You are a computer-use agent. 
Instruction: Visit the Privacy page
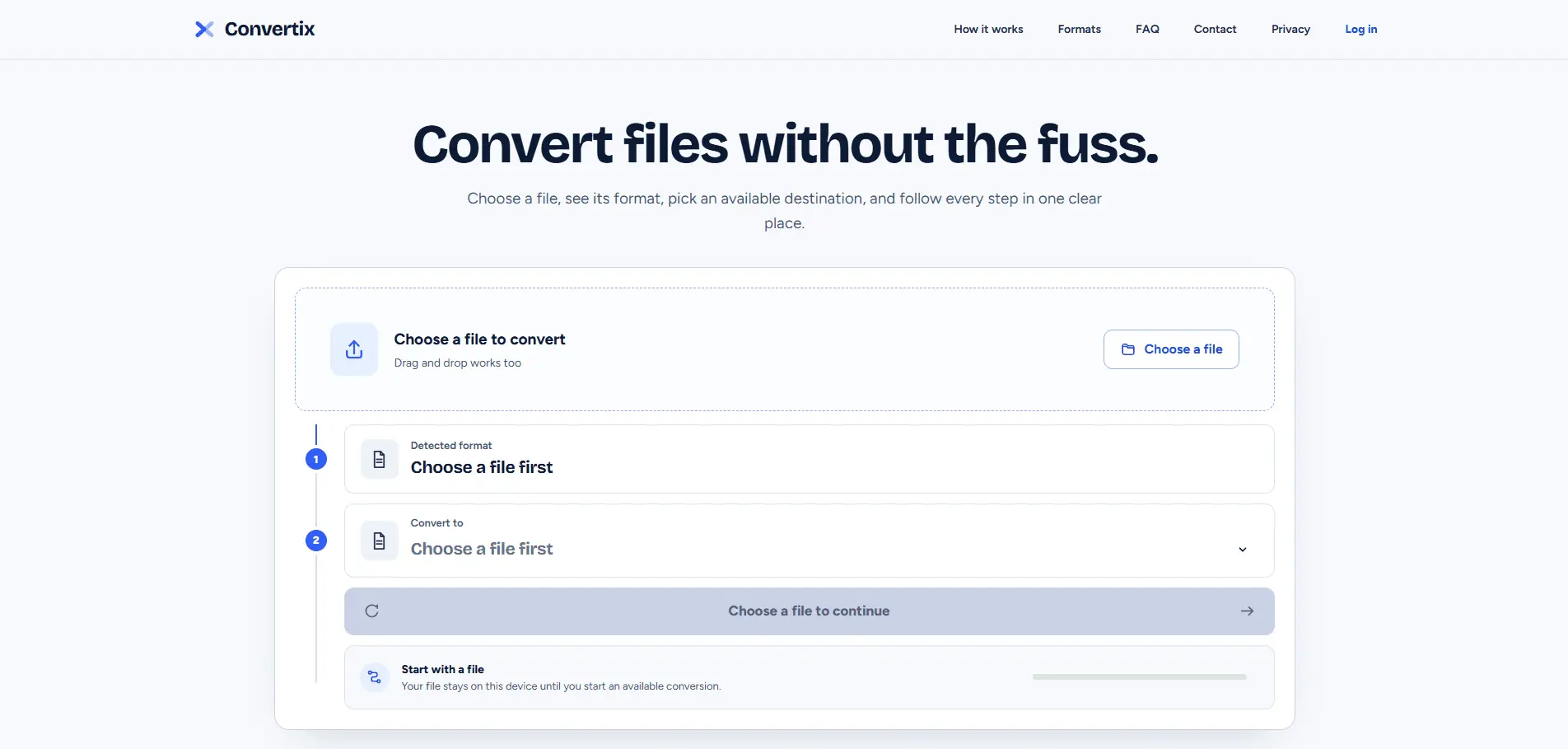(x=1290, y=29)
